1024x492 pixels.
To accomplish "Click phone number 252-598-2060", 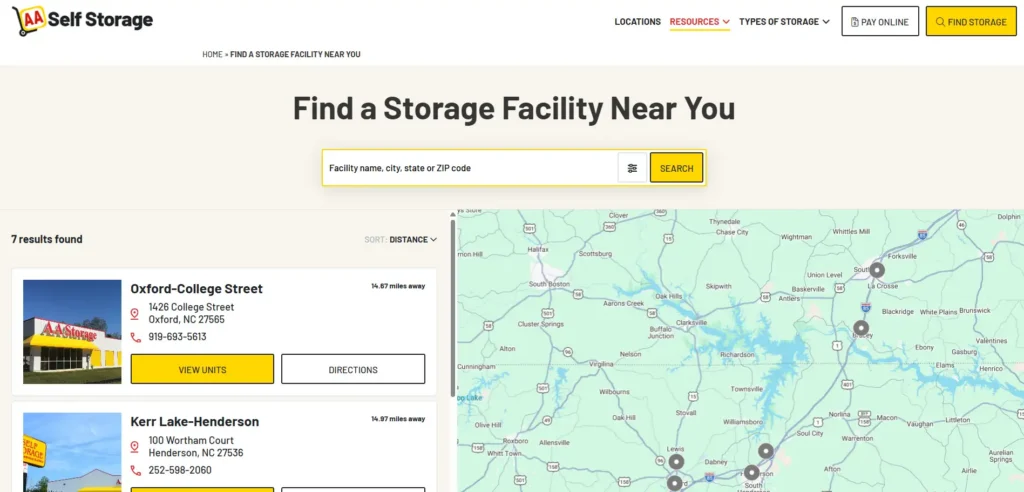I will coord(180,470).
